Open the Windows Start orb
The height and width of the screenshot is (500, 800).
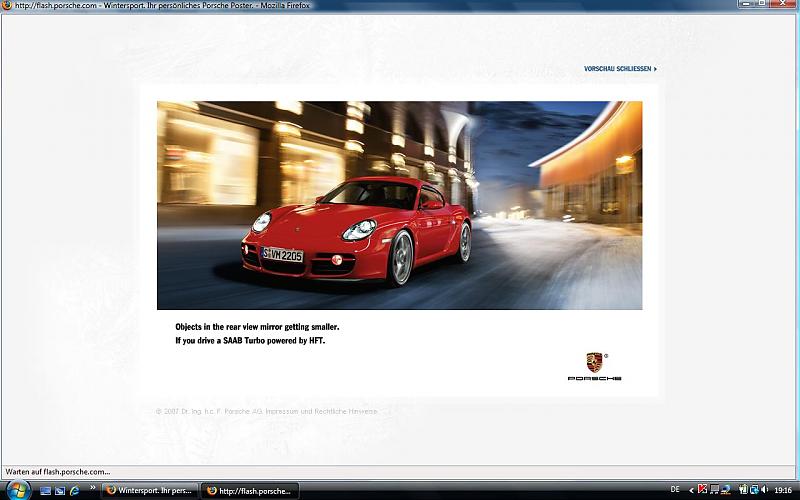(18, 491)
